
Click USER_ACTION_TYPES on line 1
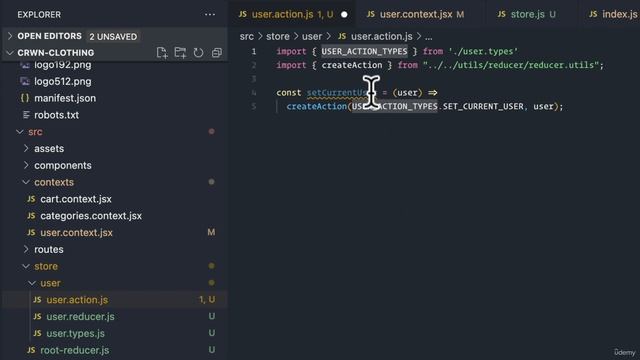[364, 51]
